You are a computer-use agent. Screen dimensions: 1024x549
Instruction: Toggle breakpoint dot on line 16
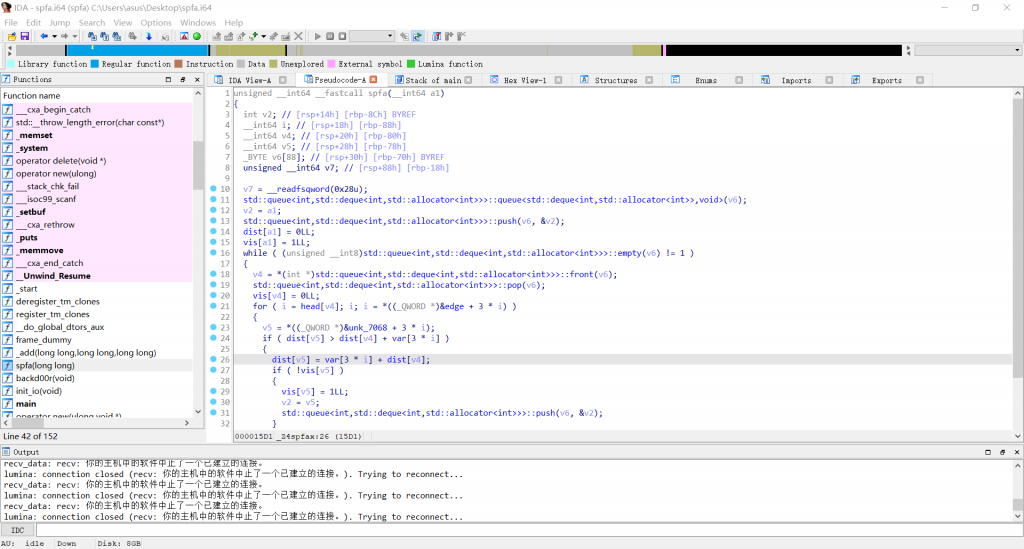point(214,253)
